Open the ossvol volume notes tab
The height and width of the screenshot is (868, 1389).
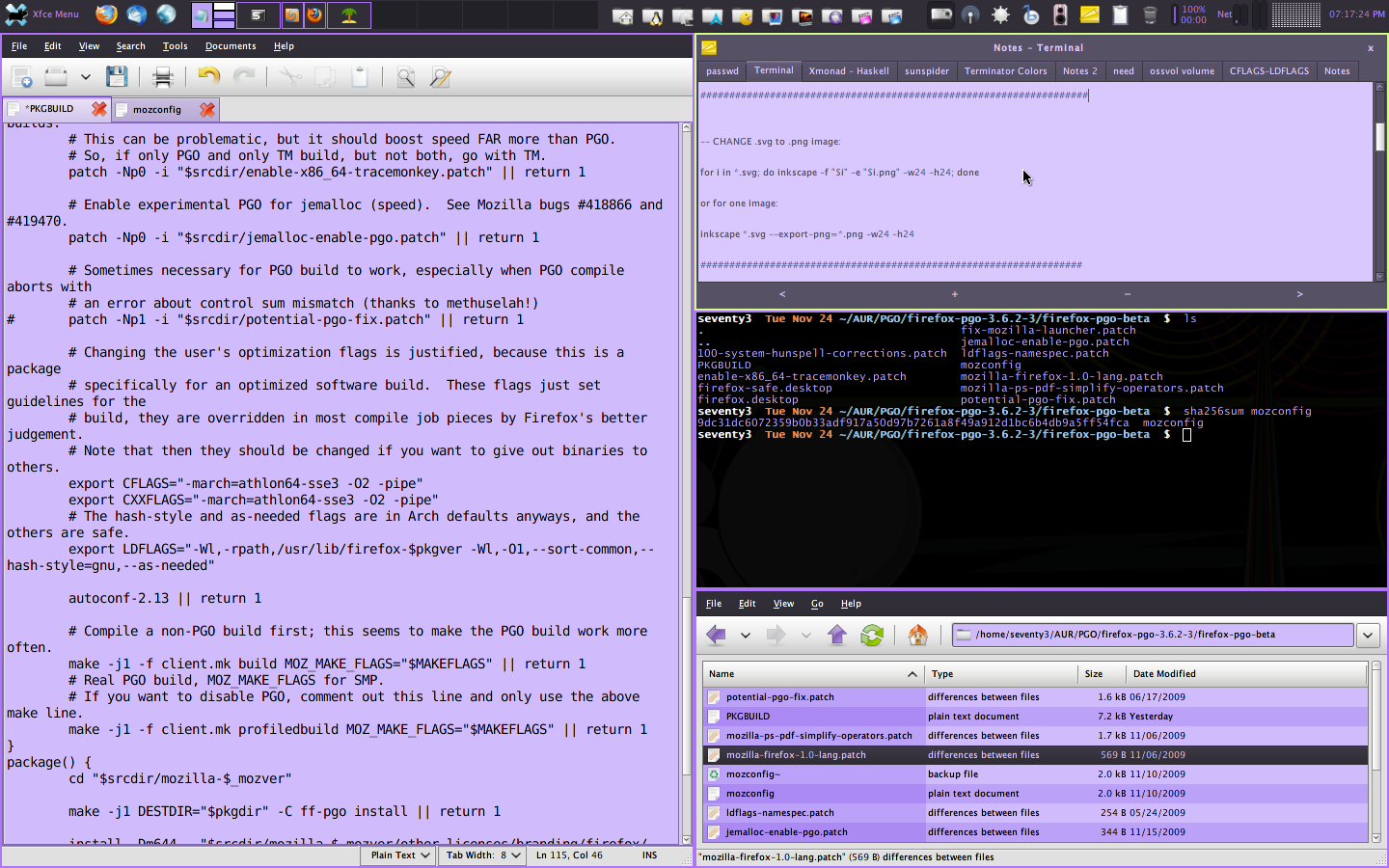coord(1182,71)
